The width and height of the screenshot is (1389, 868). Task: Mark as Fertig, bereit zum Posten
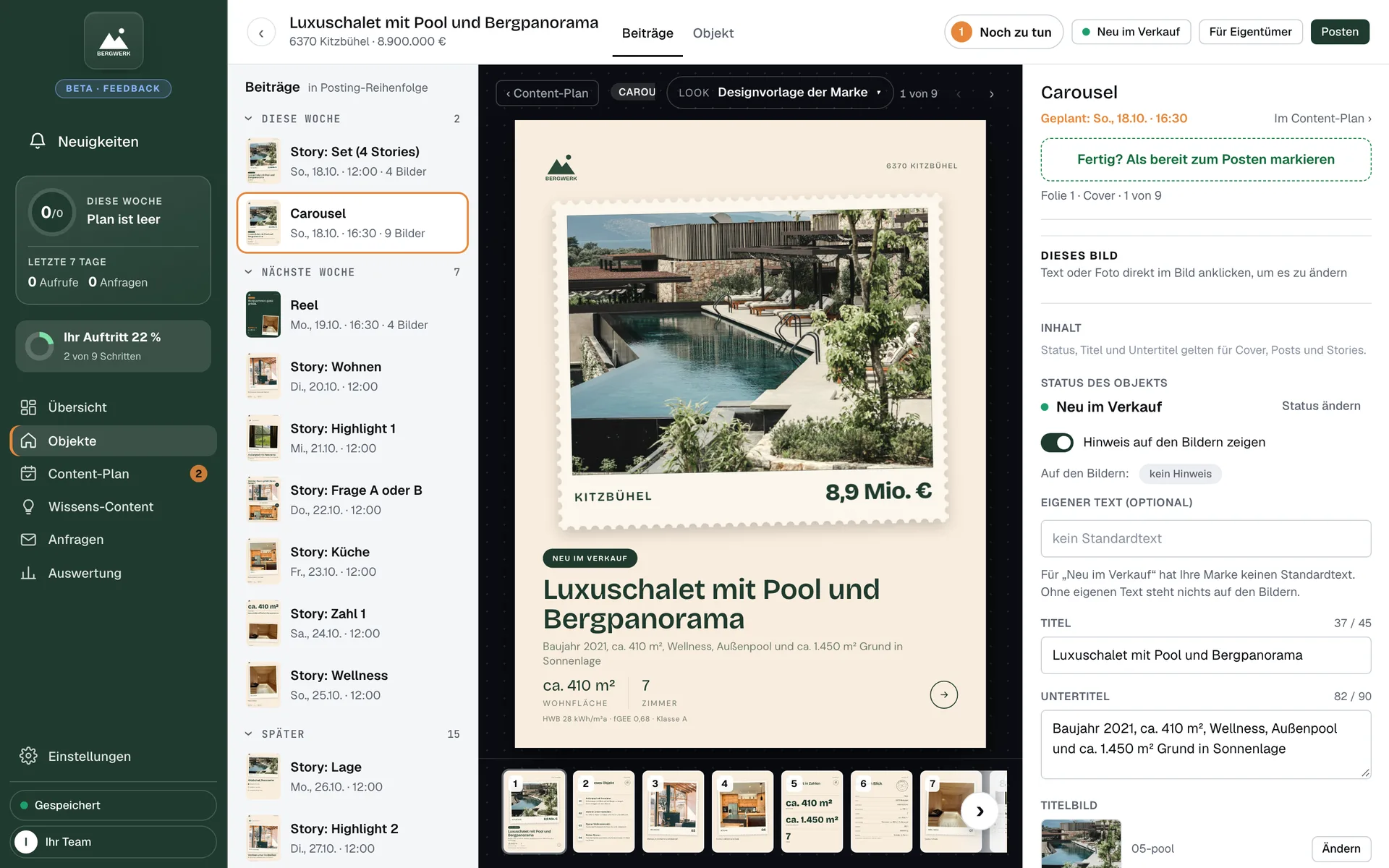(1205, 159)
